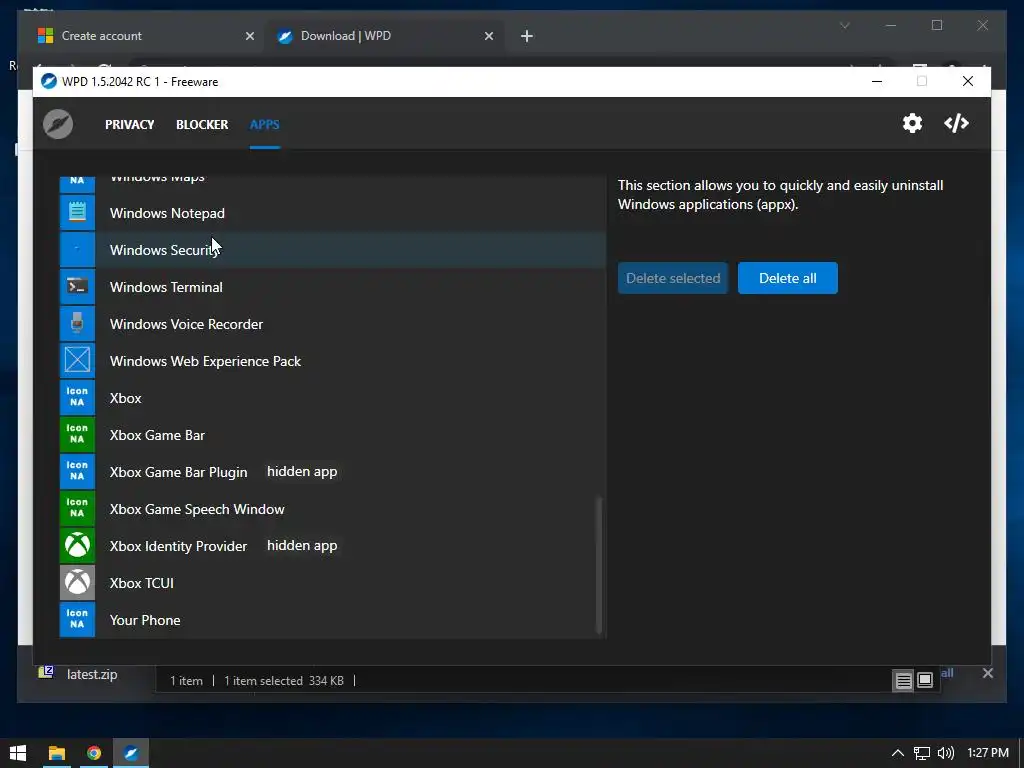Select the Windows Voice Recorder microphone icon
Viewport: 1024px width, 768px height.
[x=77, y=324]
